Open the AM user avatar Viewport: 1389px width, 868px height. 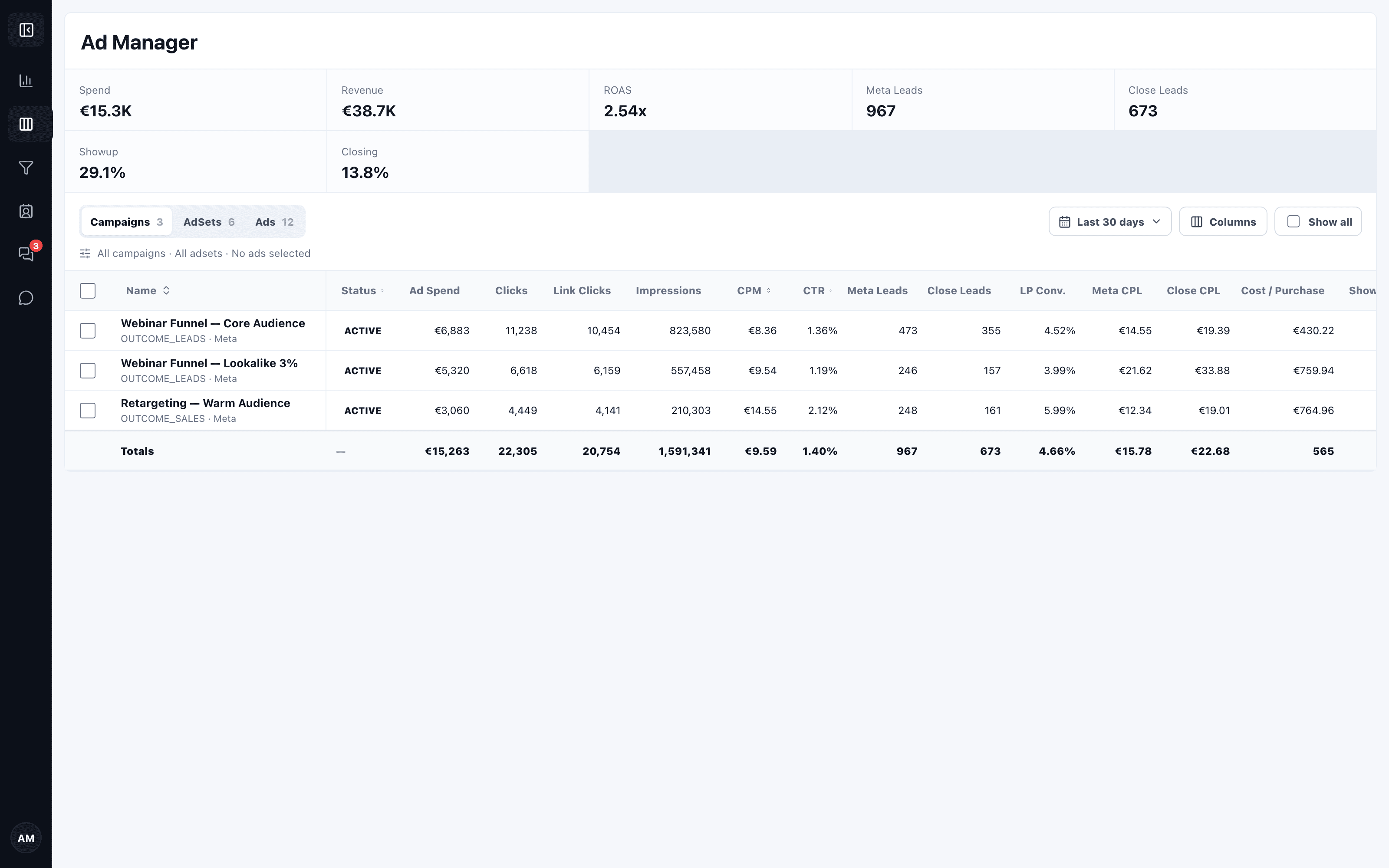click(26, 838)
